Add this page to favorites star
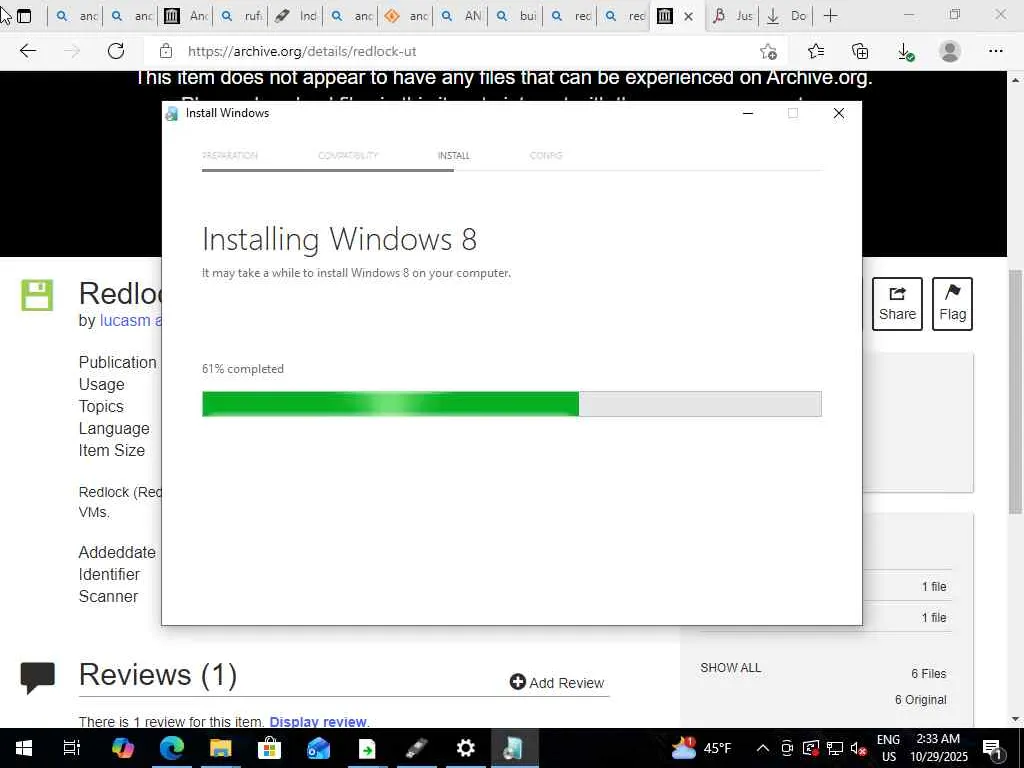Viewport: 1024px width, 768px height. tap(769, 51)
